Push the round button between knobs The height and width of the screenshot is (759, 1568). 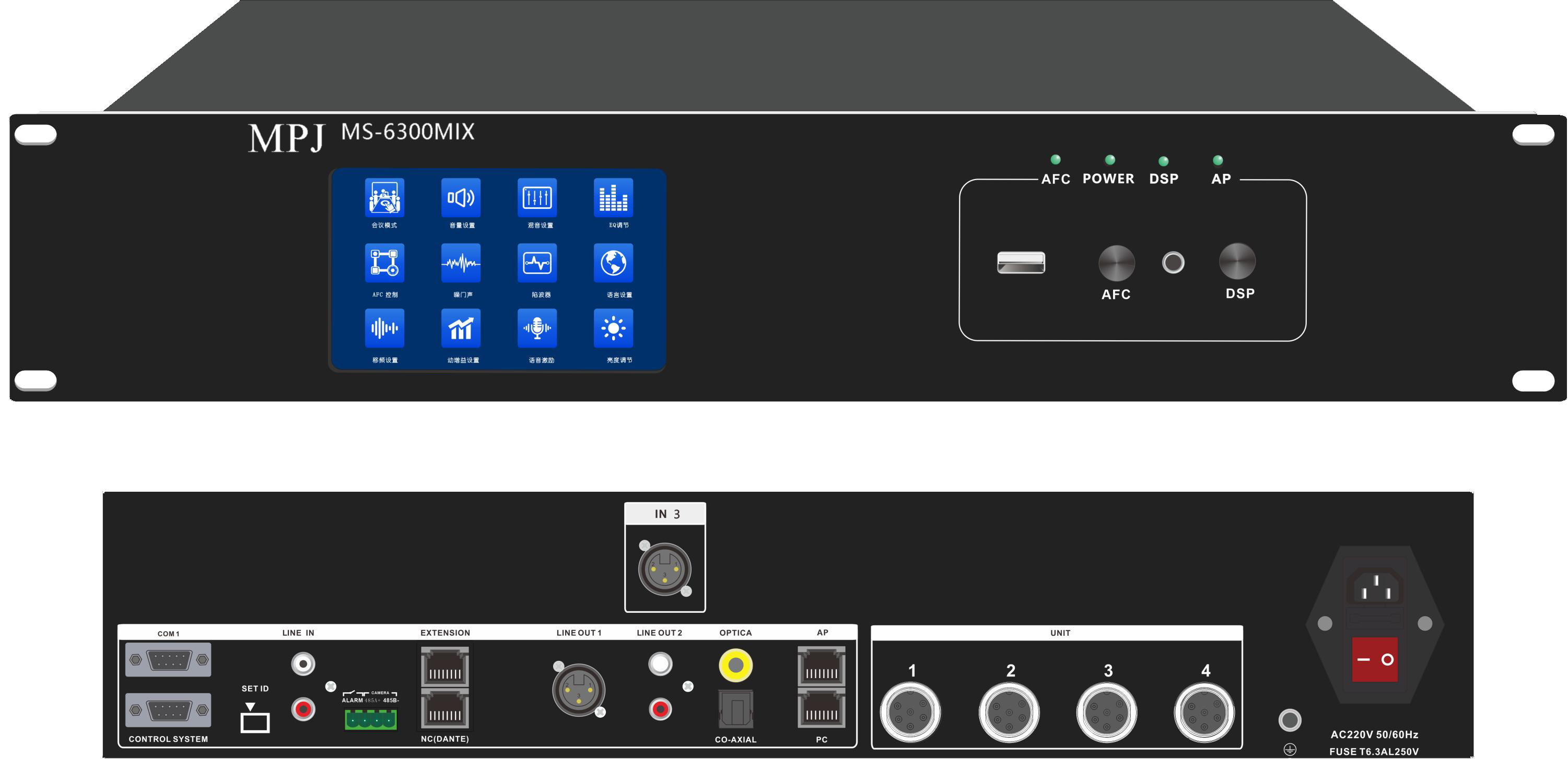click(1173, 263)
